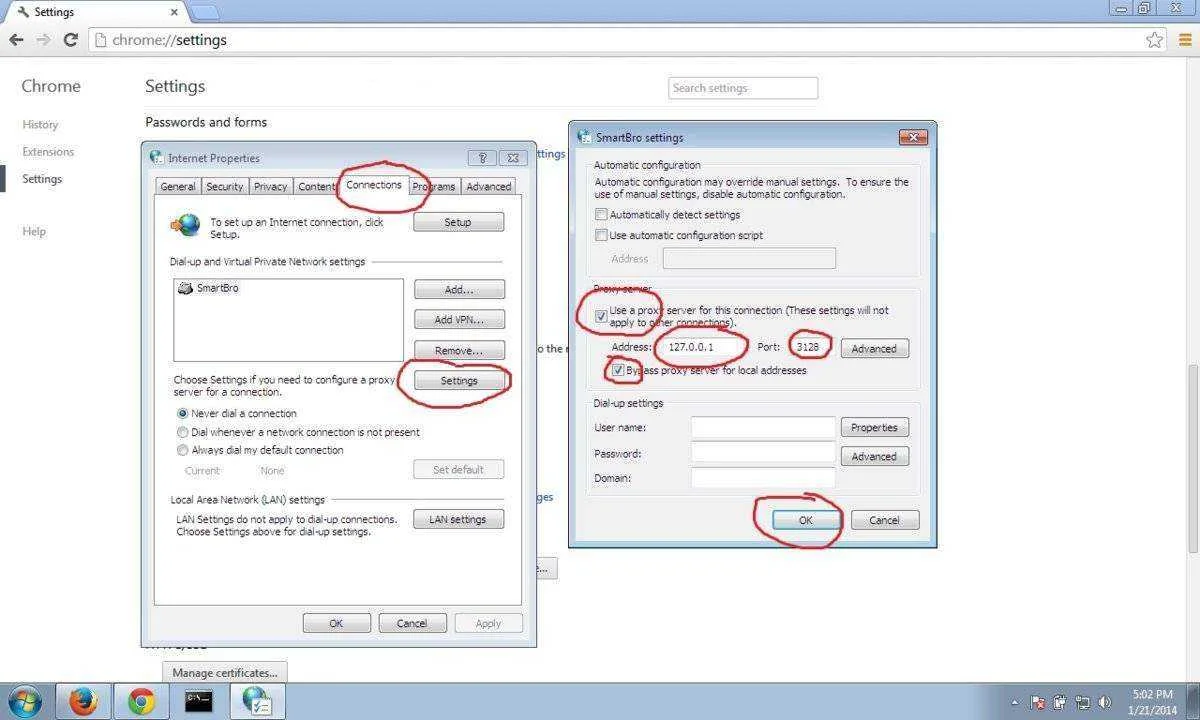
Task: Open a new tab next to Settings tab
Action: click(x=204, y=12)
